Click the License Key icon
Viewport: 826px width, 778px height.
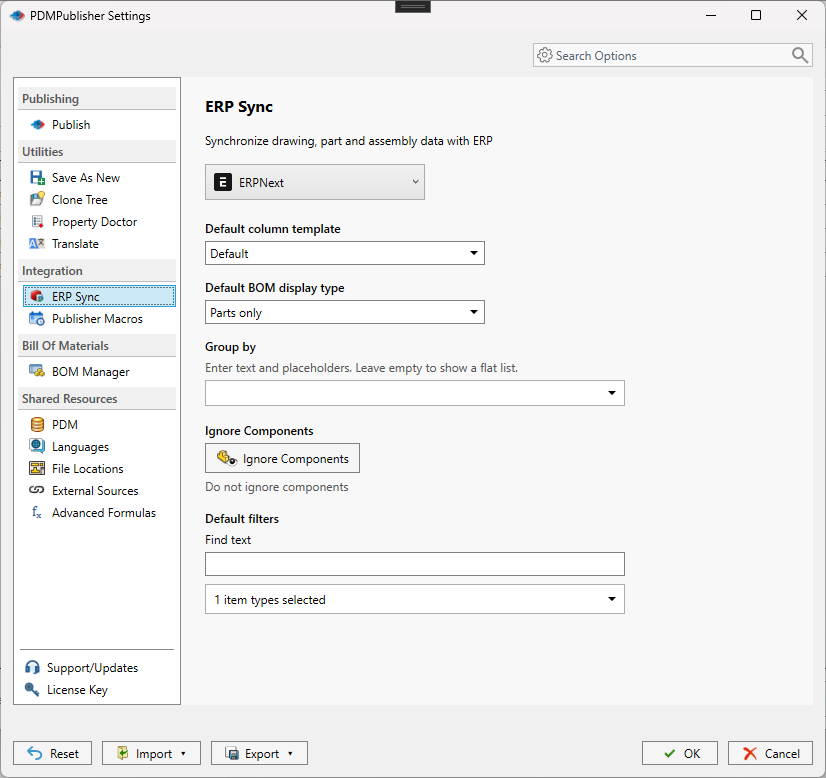point(32,689)
